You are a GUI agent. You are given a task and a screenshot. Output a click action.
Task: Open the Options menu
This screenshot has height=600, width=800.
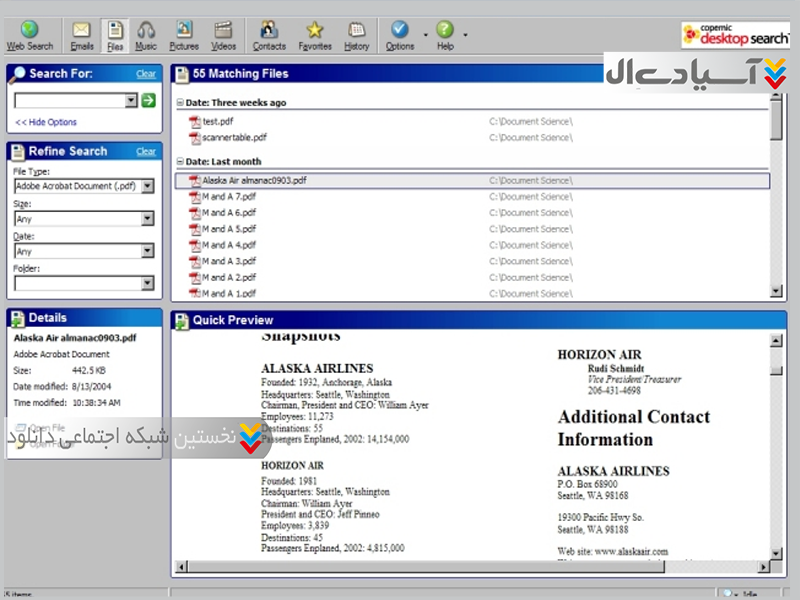400,35
